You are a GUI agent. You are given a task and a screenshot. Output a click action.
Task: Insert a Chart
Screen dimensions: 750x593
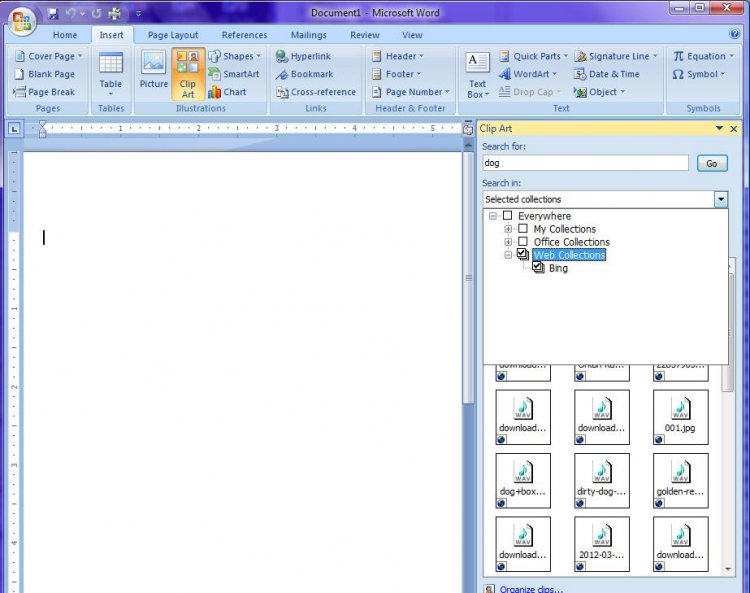click(227, 92)
